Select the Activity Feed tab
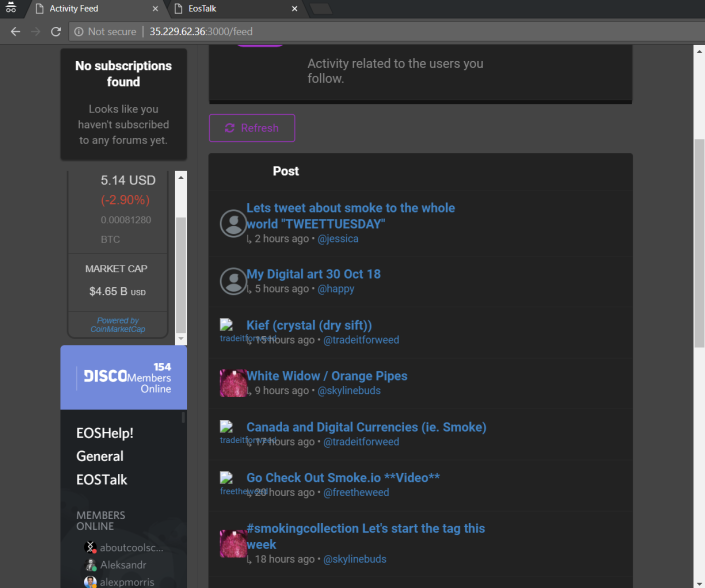Screen dimensions: 705x588 (74, 9)
